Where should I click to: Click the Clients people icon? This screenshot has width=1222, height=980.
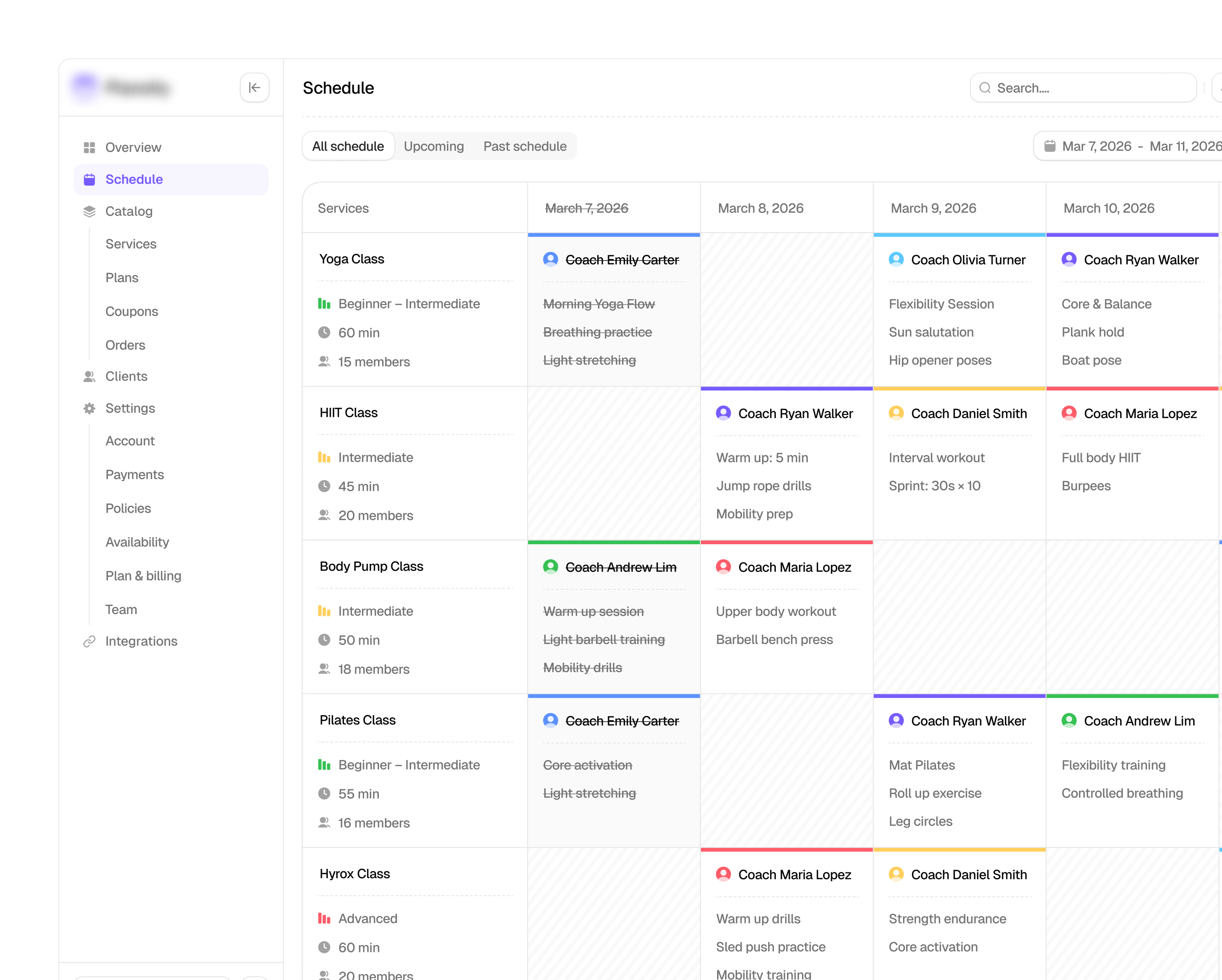90,376
